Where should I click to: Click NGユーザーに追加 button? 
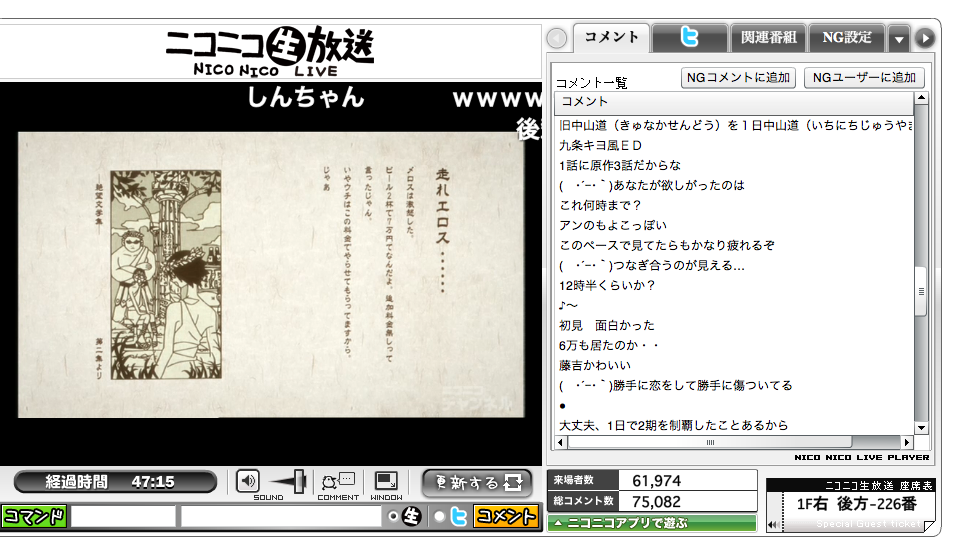(864, 77)
